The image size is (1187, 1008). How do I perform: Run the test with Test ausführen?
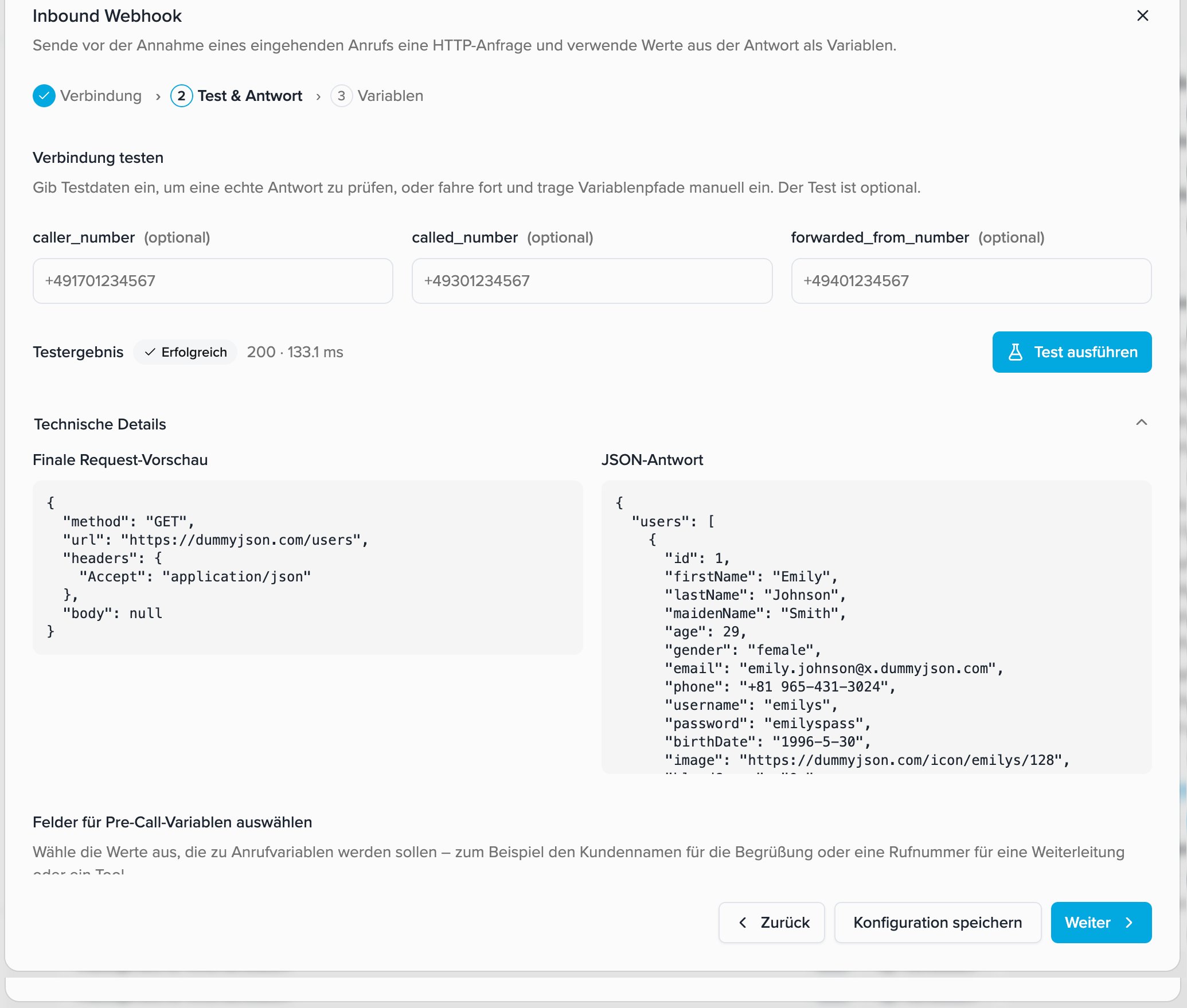1072,352
